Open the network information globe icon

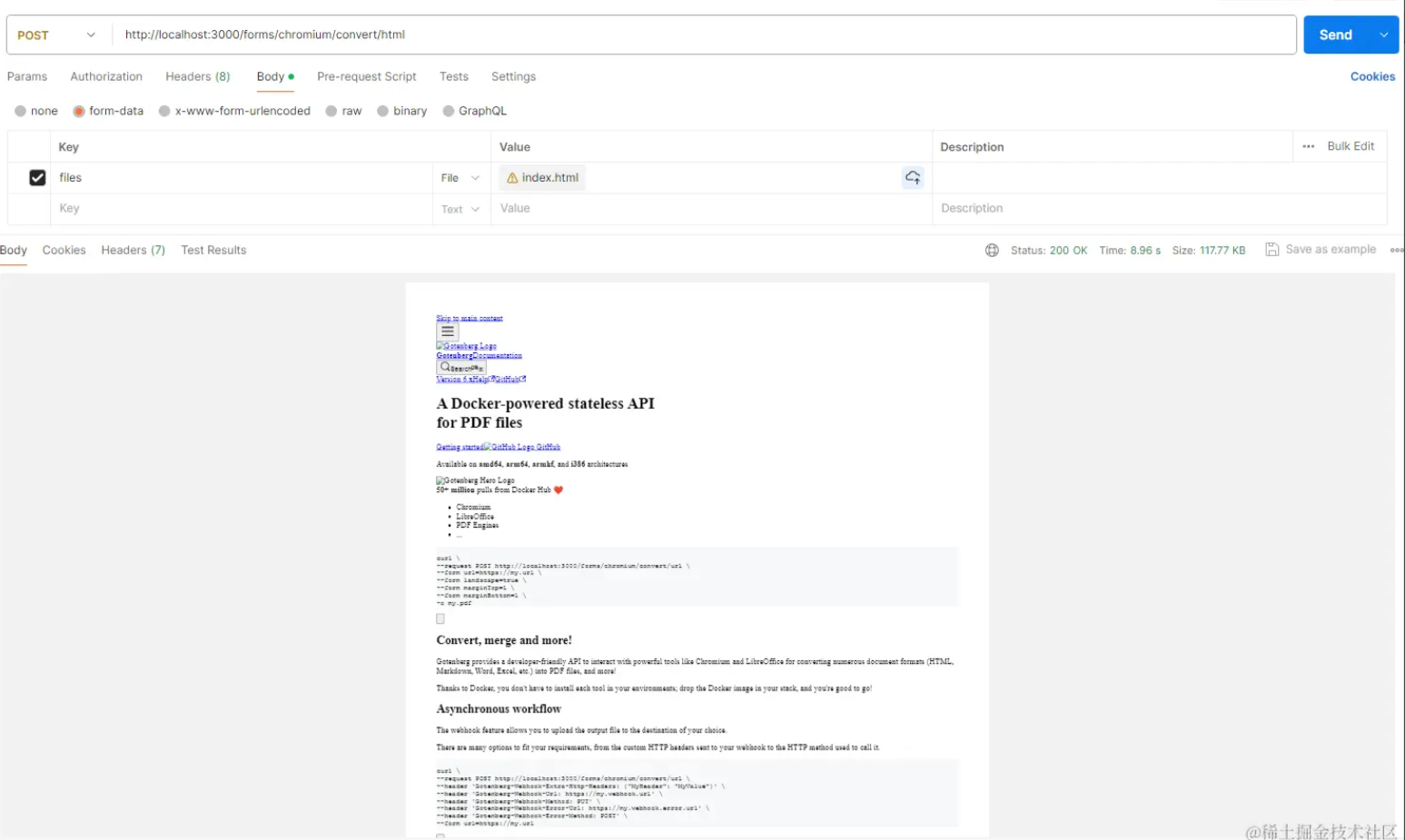[992, 250]
